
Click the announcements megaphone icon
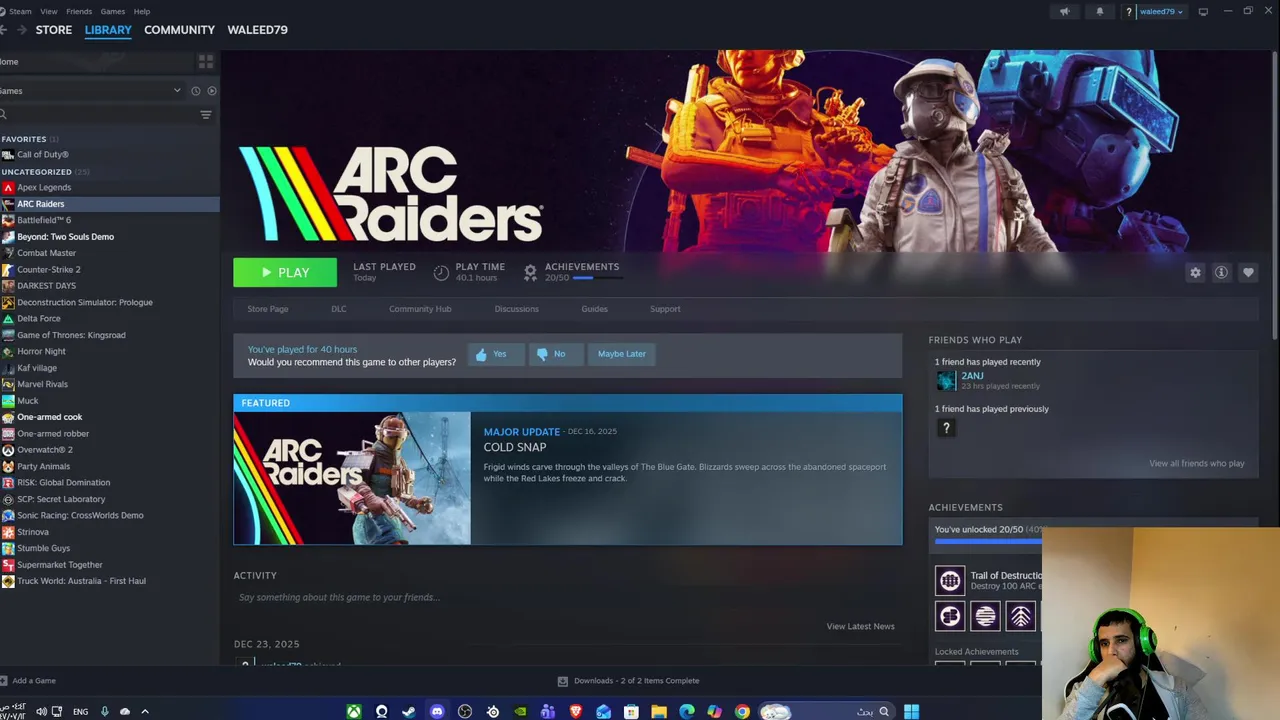coord(1064,12)
